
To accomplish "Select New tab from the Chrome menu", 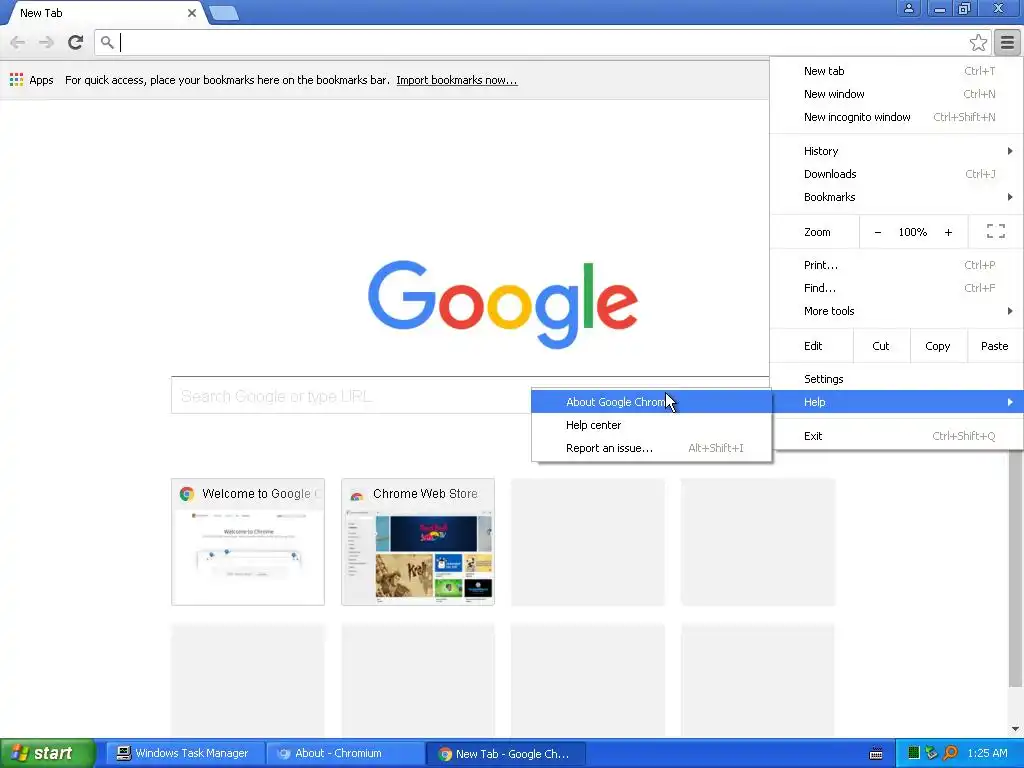I will click(897, 71).
